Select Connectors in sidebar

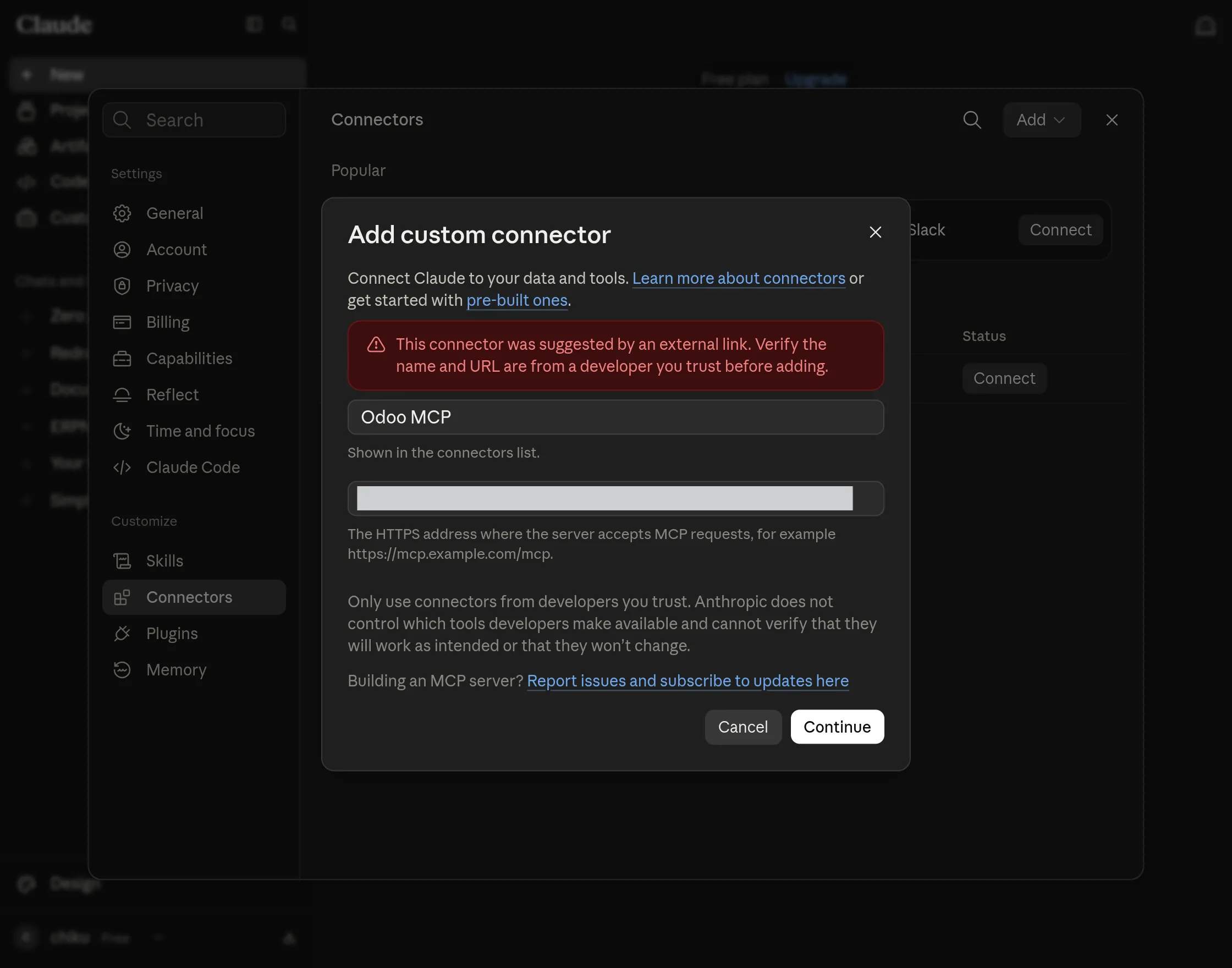(194, 597)
